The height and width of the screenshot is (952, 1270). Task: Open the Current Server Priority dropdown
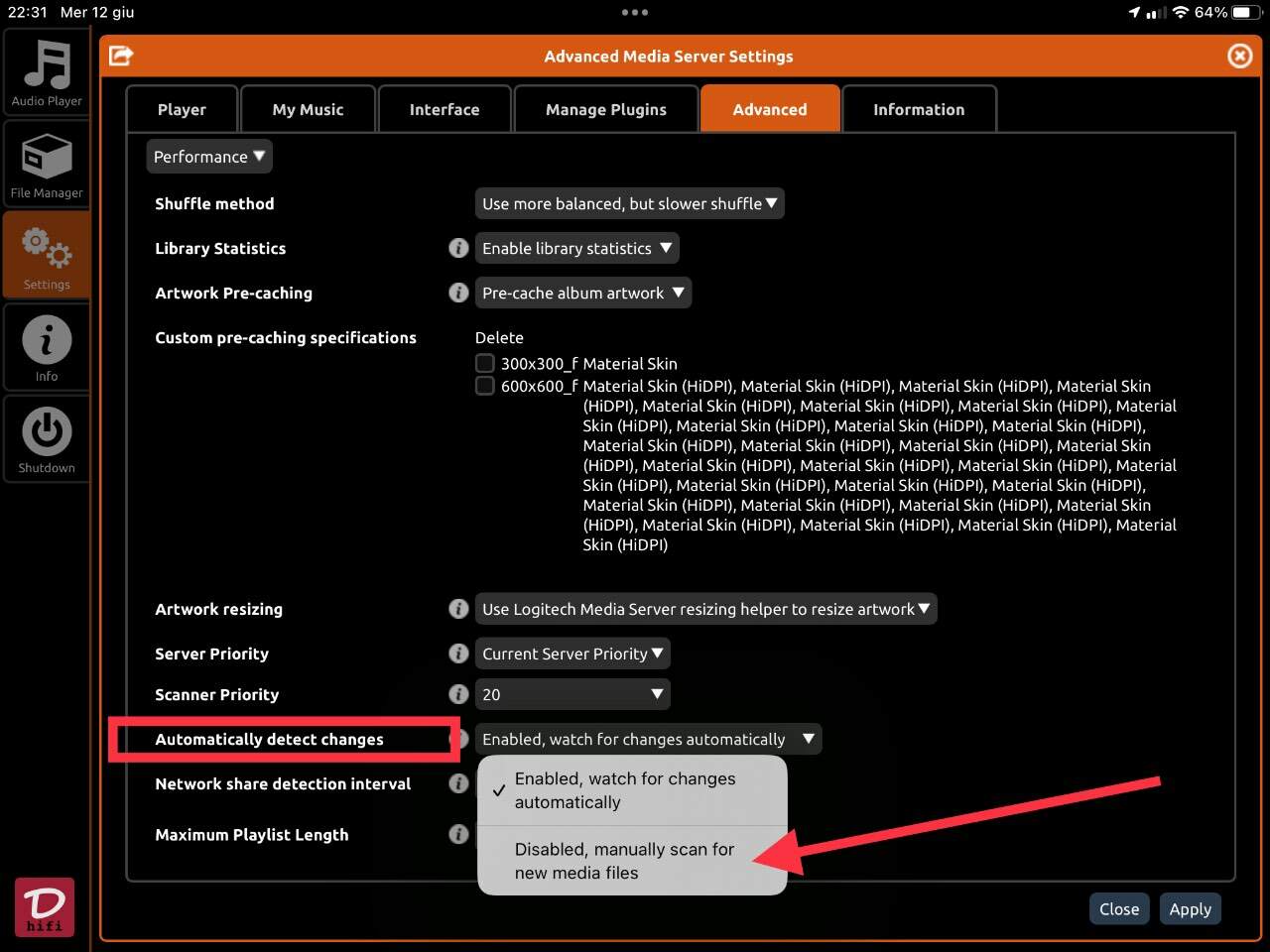[572, 654]
